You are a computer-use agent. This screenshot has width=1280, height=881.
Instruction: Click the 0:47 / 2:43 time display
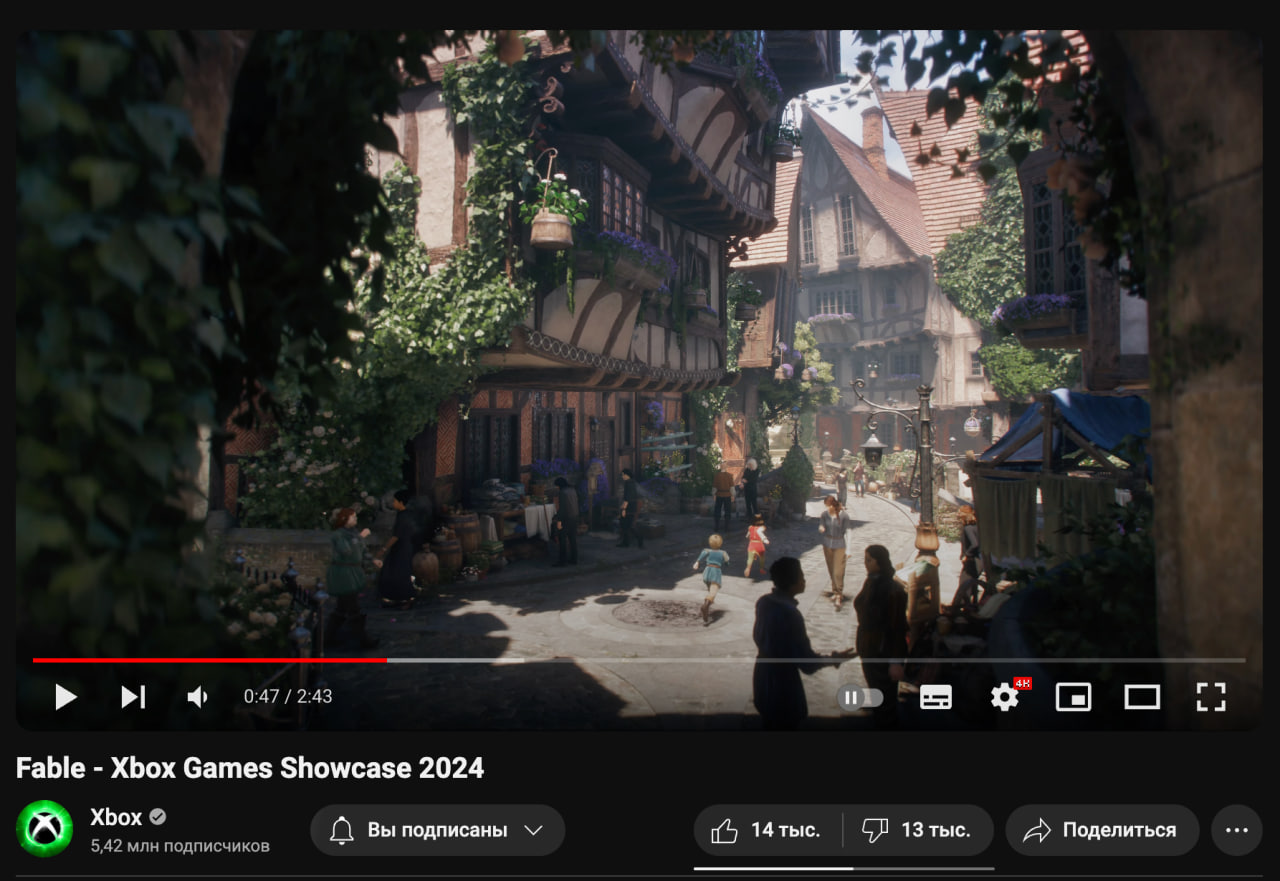click(x=288, y=697)
